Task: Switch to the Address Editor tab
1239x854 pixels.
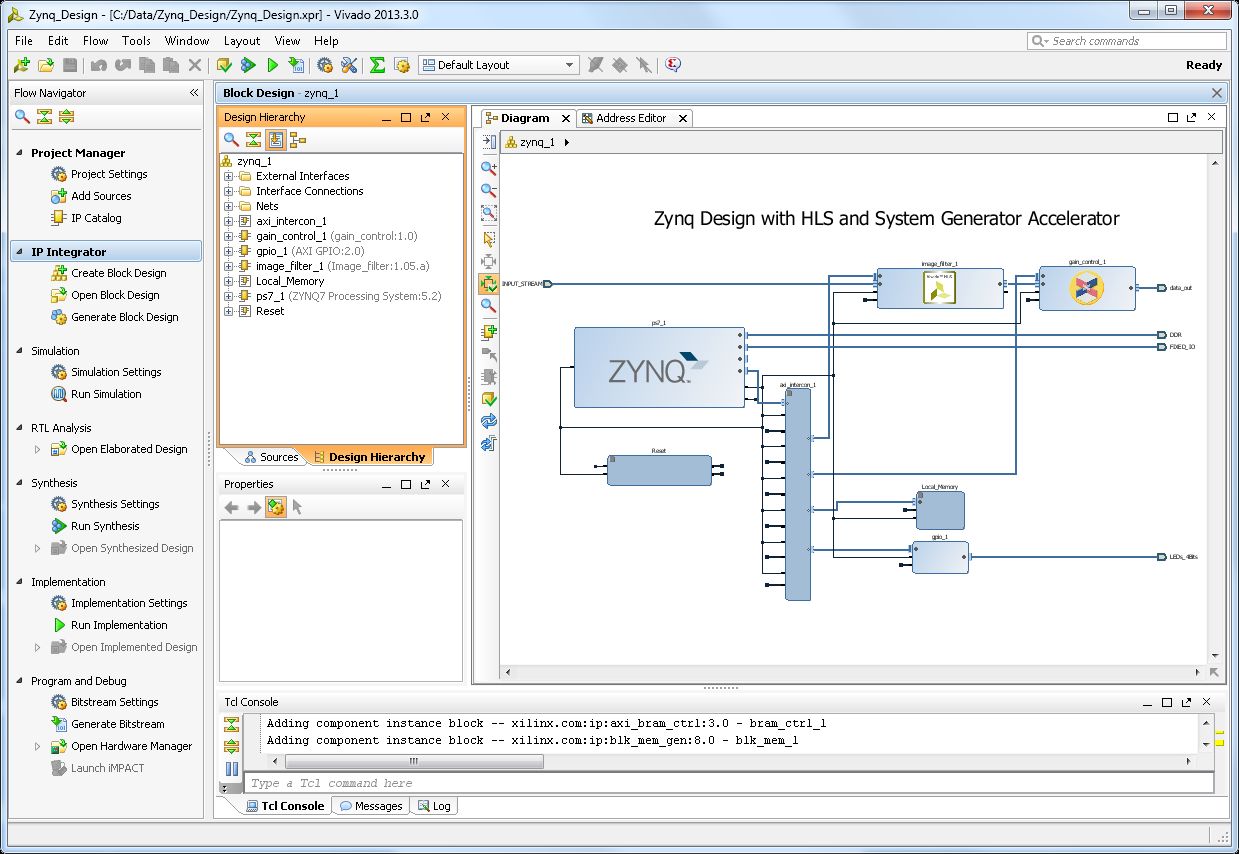Action: 630,118
